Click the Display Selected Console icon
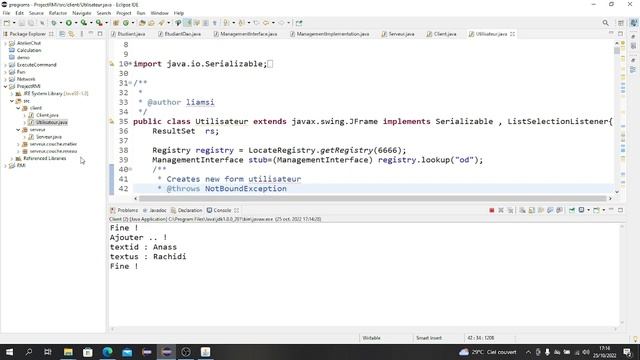 click(581, 210)
